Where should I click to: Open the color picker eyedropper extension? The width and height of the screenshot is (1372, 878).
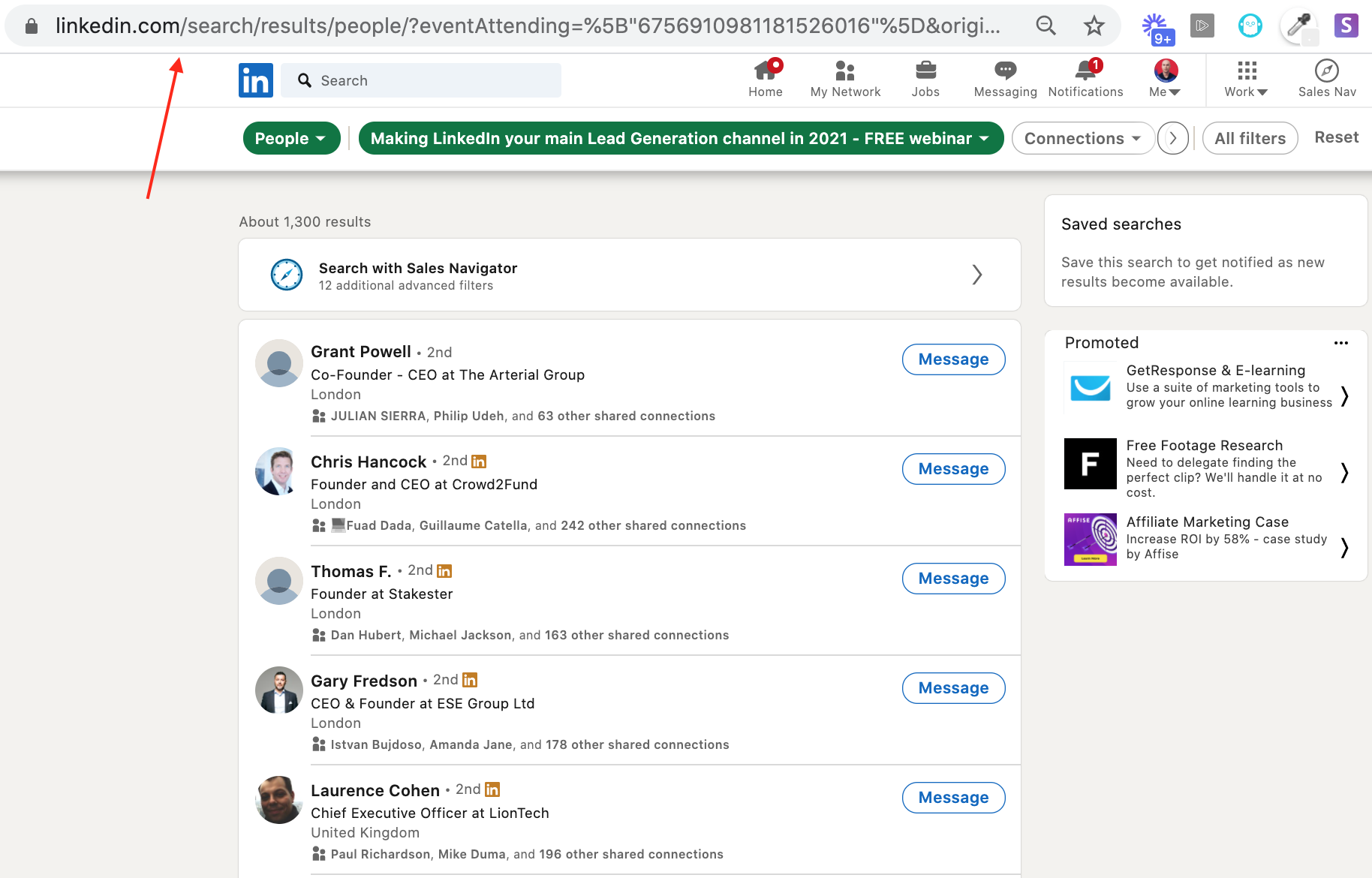coord(1298,26)
